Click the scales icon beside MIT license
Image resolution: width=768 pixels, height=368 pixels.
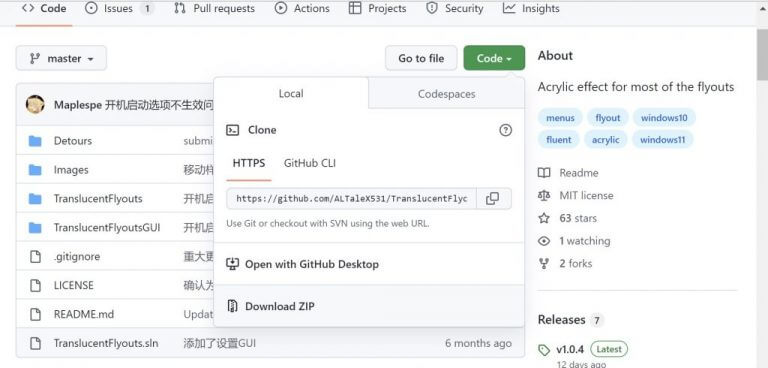coord(544,196)
